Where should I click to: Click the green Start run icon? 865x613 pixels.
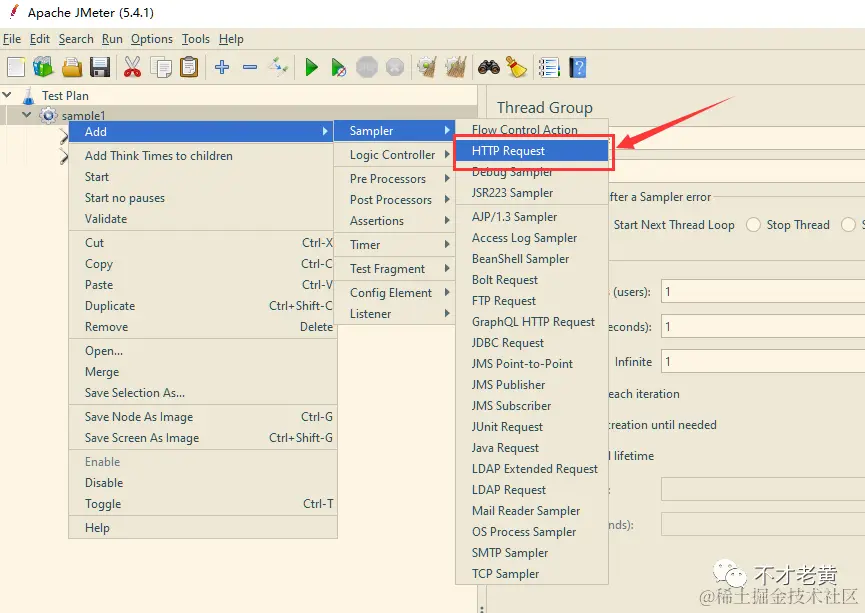click(x=311, y=67)
